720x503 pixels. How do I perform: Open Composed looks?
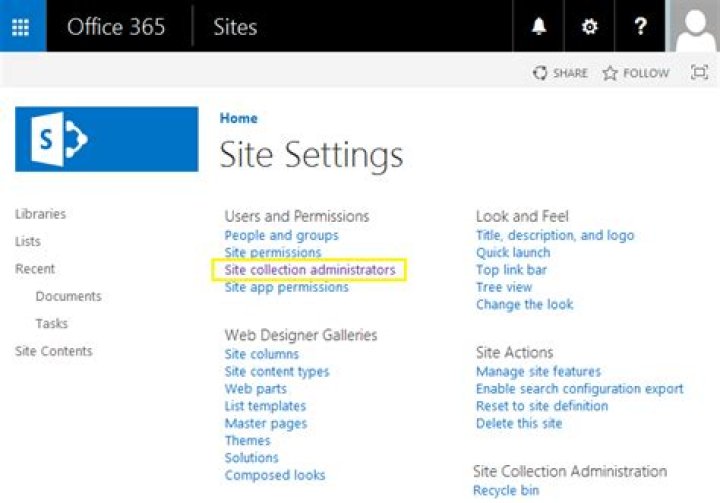pos(275,475)
